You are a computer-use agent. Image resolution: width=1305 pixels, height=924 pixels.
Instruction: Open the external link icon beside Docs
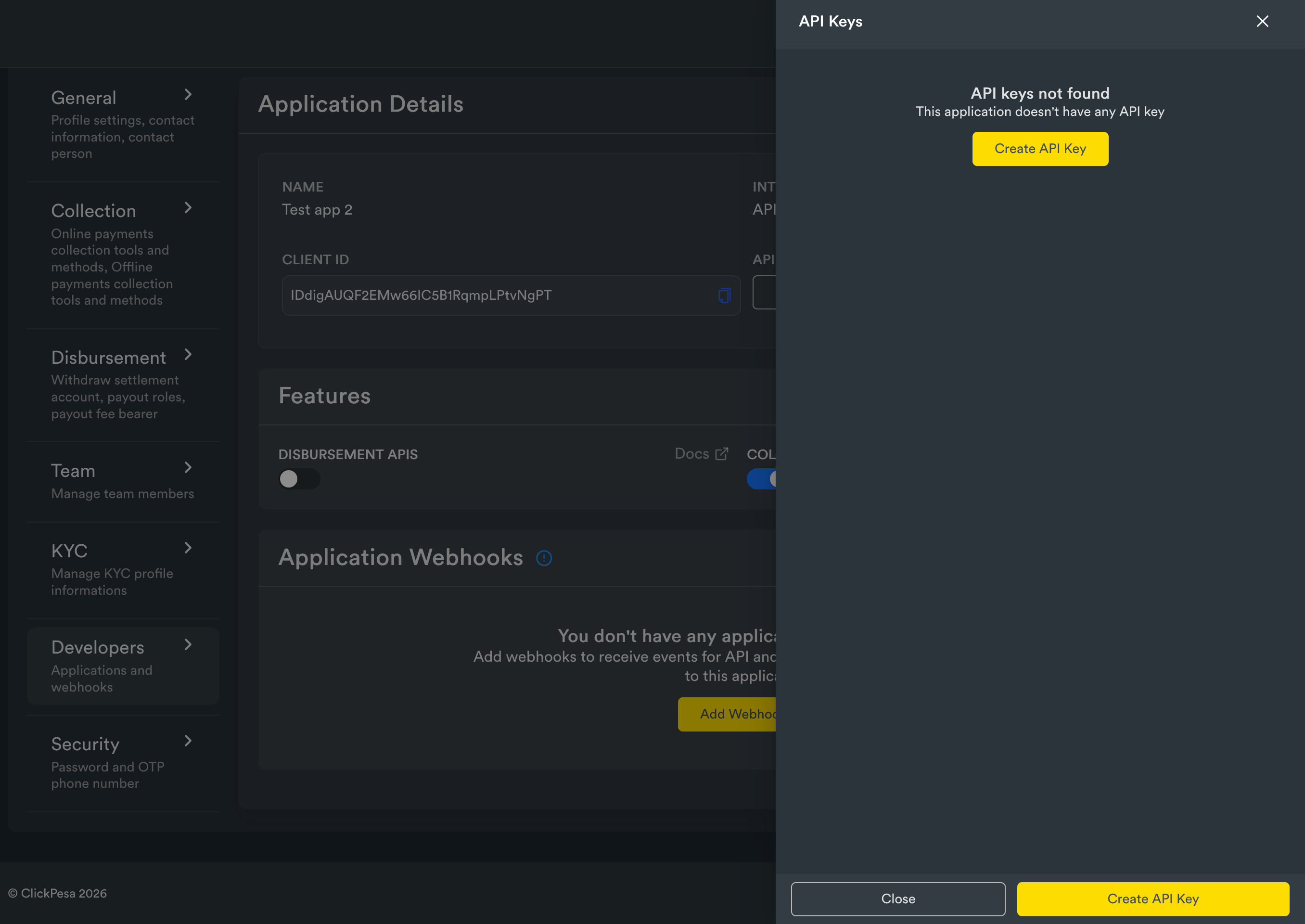tap(721, 453)
